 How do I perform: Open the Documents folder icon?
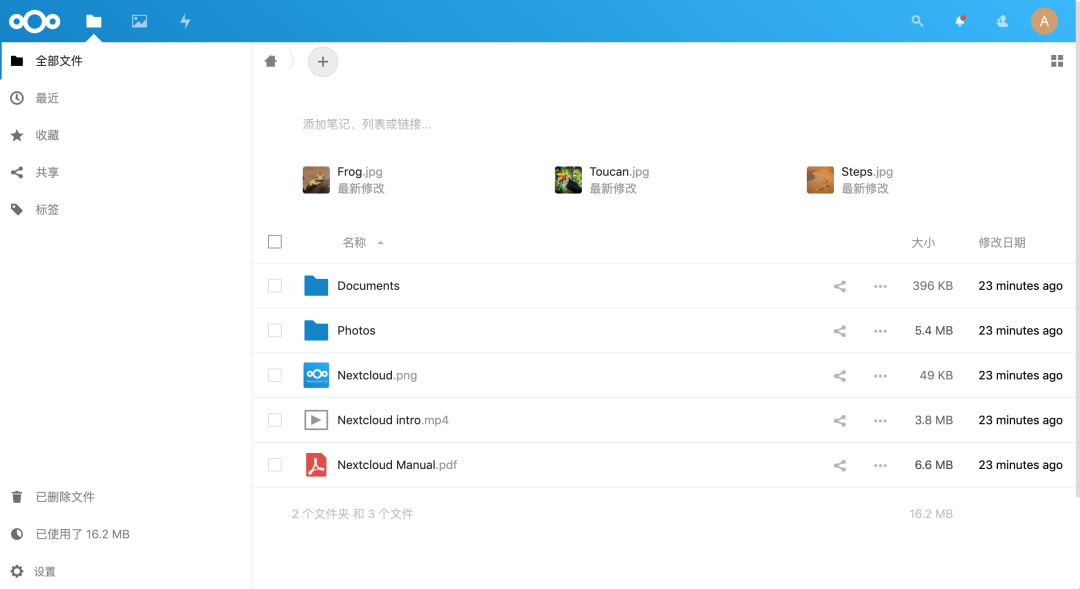point(316,286)
